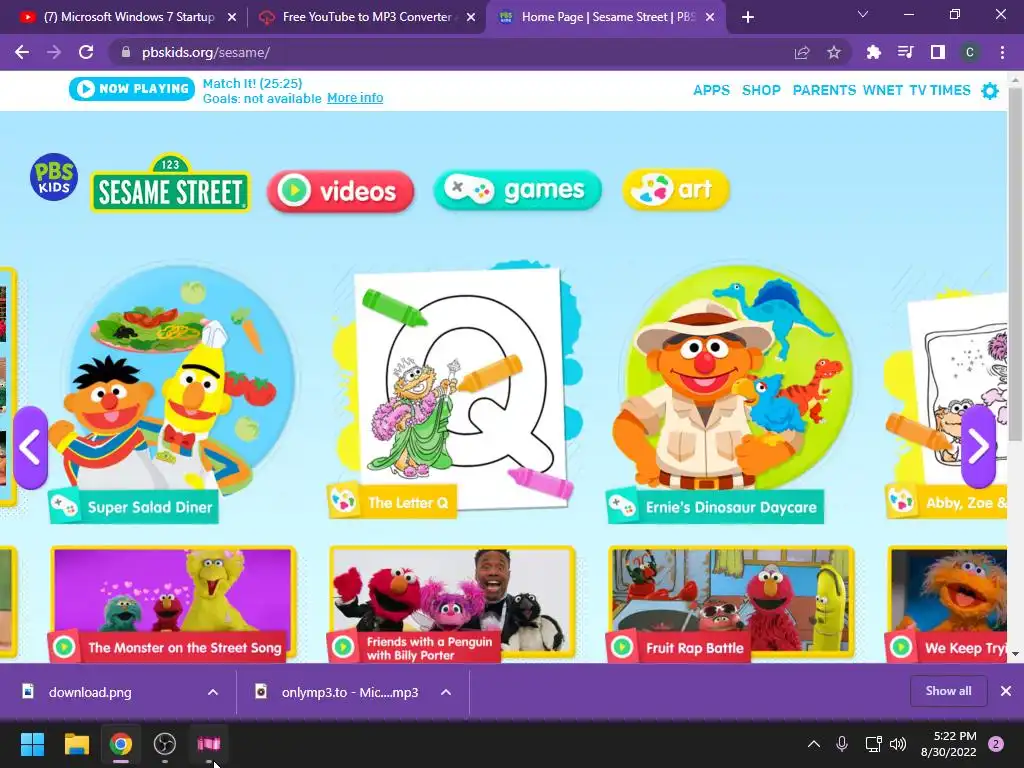Open the volume speaker tray icon
The width and height of the screenshot is (1024, 768).
click(898, 744)
